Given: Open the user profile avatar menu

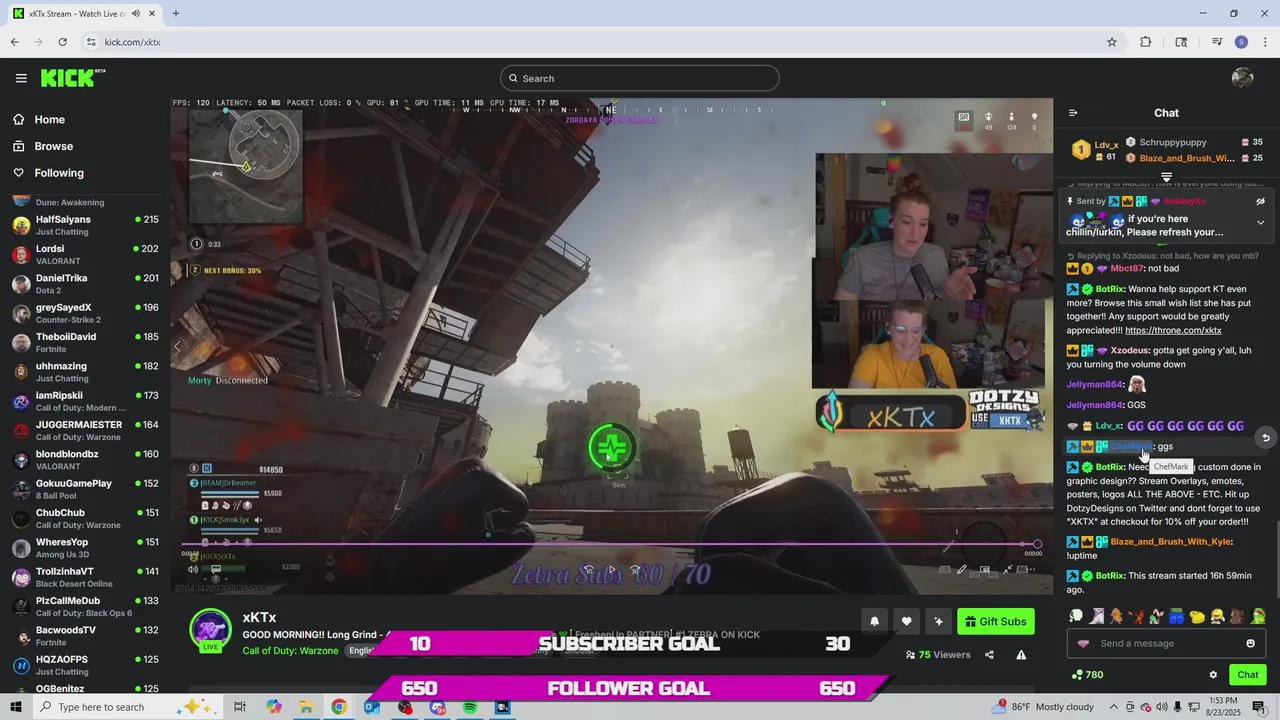Looking at the screenshot, I should 1243,78.
